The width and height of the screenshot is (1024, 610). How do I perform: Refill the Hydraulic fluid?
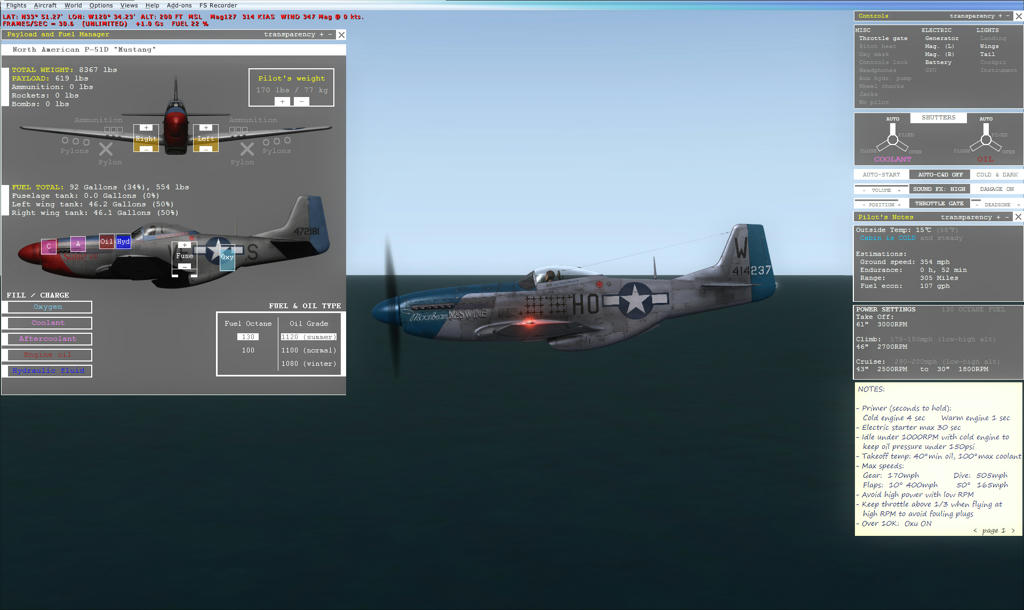tap(48, 371)
